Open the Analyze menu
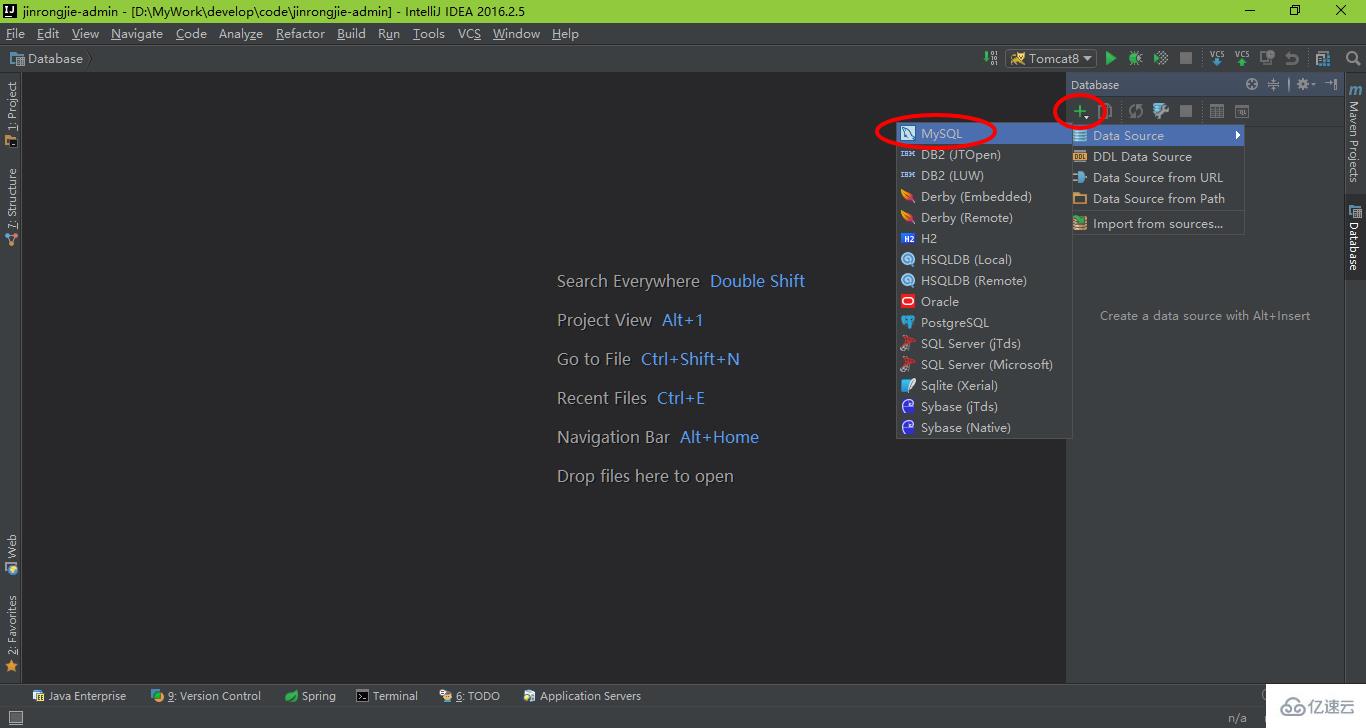The image size is (1366, 728). point(241,33)
